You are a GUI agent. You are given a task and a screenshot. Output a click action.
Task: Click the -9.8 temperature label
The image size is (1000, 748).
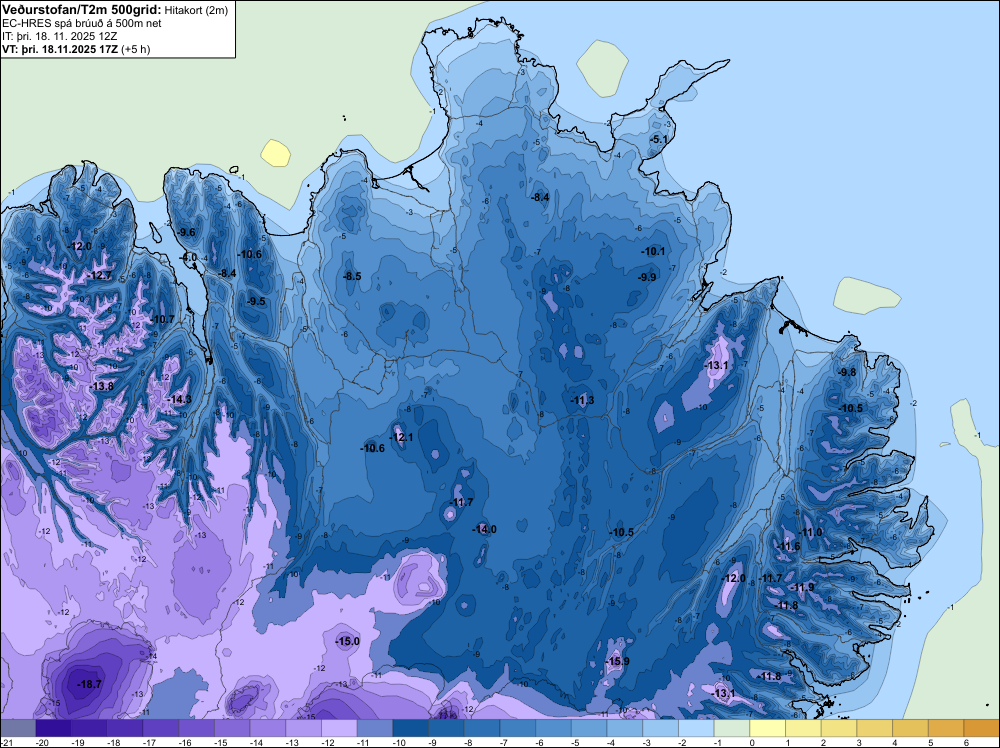click(848, 372)
